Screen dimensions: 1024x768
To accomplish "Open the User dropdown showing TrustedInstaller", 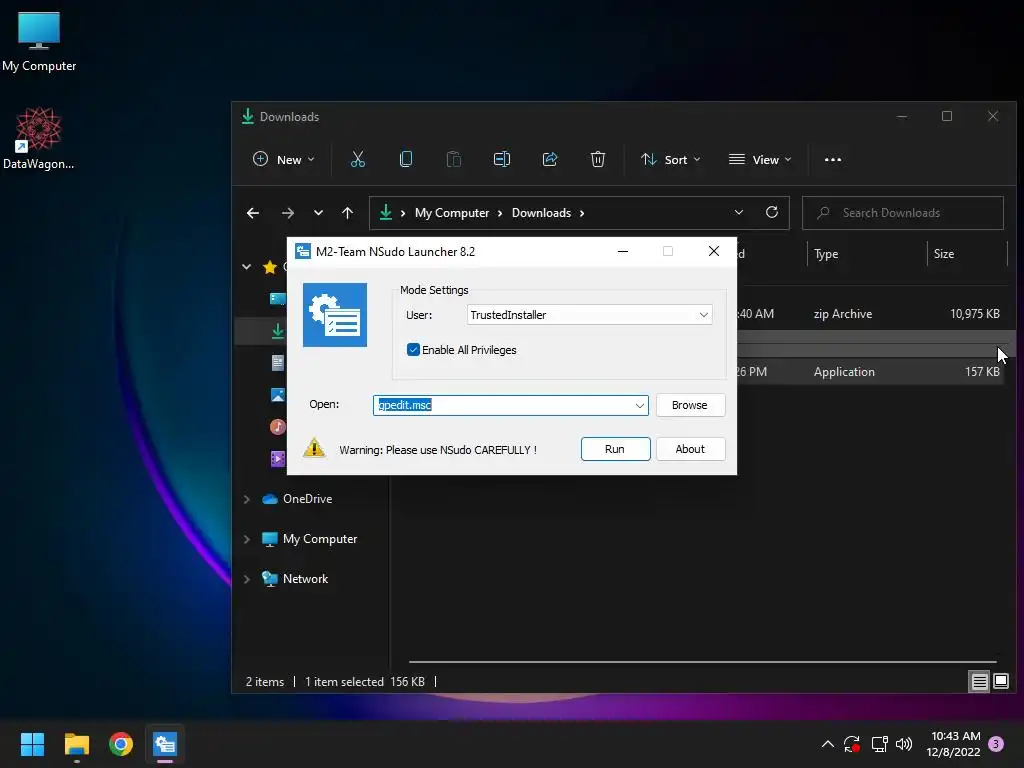I will pos(589,315).
